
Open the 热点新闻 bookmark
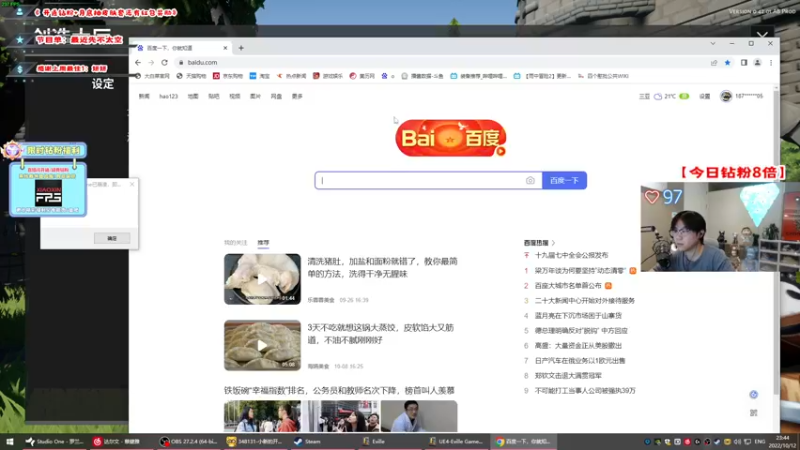click(291, 76)
